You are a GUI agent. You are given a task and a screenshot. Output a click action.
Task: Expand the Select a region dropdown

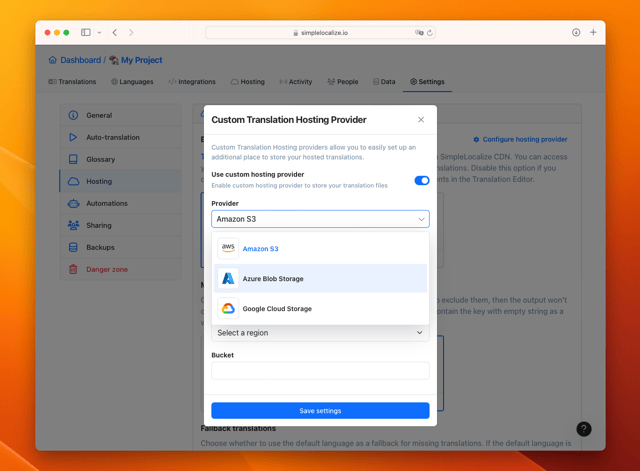[x=320, y=333]
